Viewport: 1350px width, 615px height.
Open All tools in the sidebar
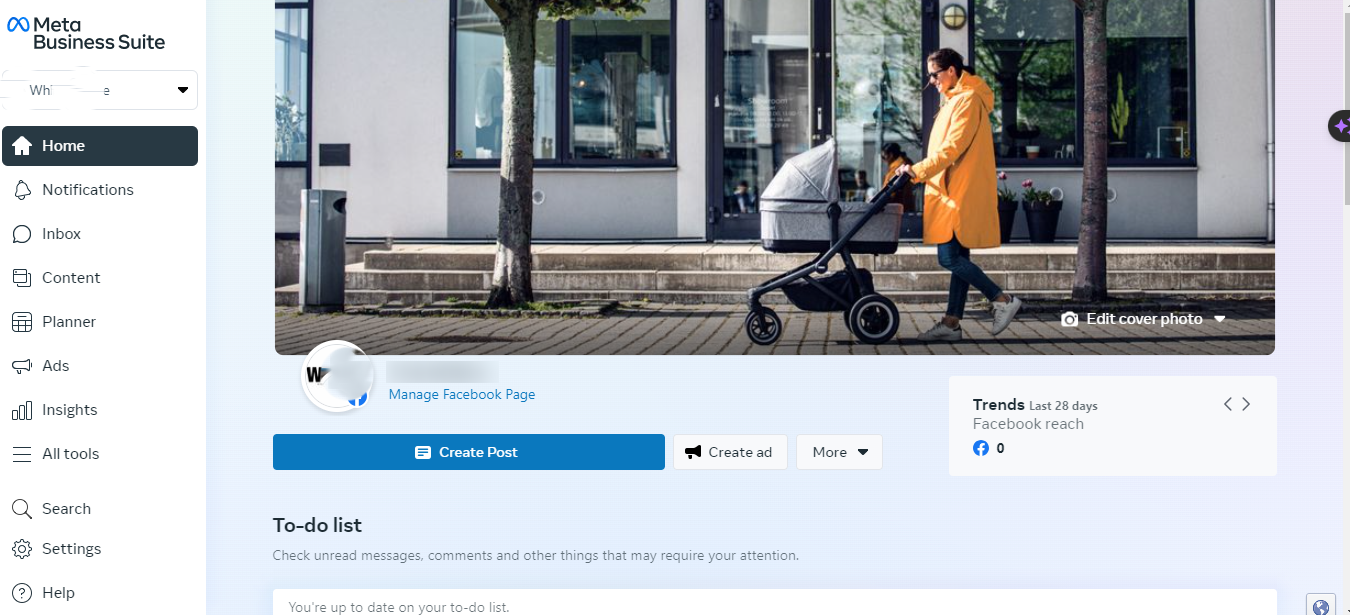pos(70,454)
